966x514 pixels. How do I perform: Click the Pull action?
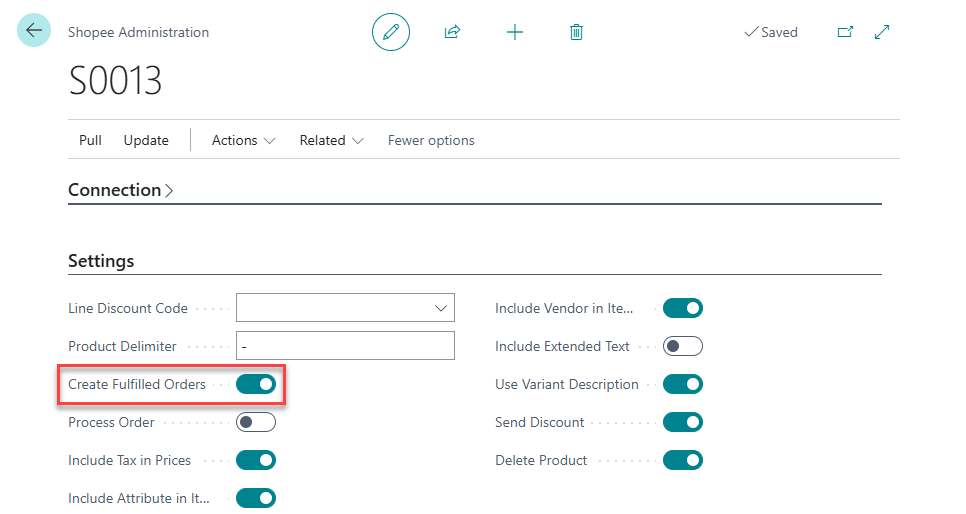(90, 141)
